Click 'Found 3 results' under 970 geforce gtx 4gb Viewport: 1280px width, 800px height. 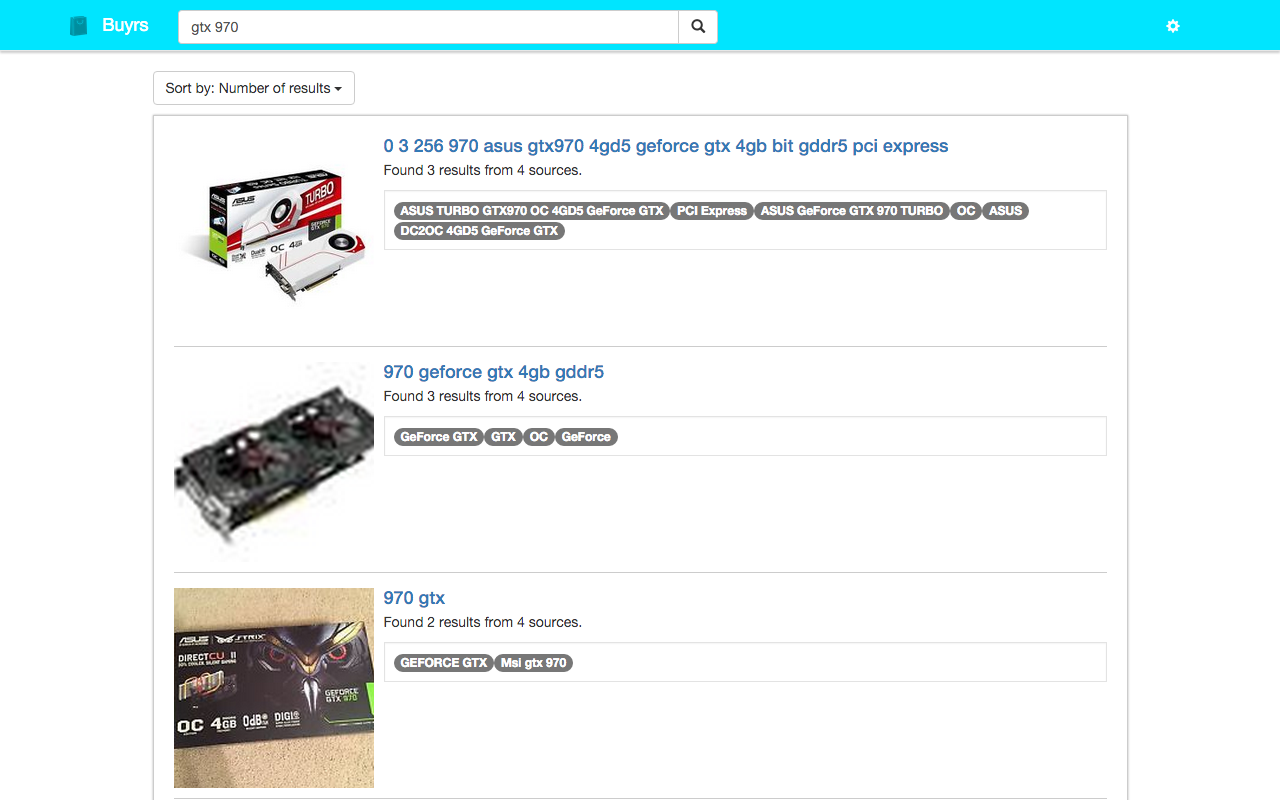tap(483, 396)
